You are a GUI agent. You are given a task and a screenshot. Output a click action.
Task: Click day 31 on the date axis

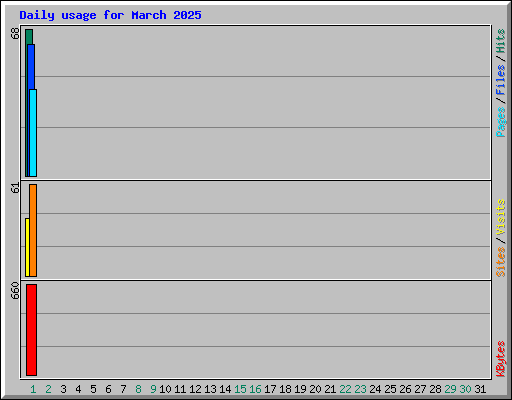click(x=480, y=389)
